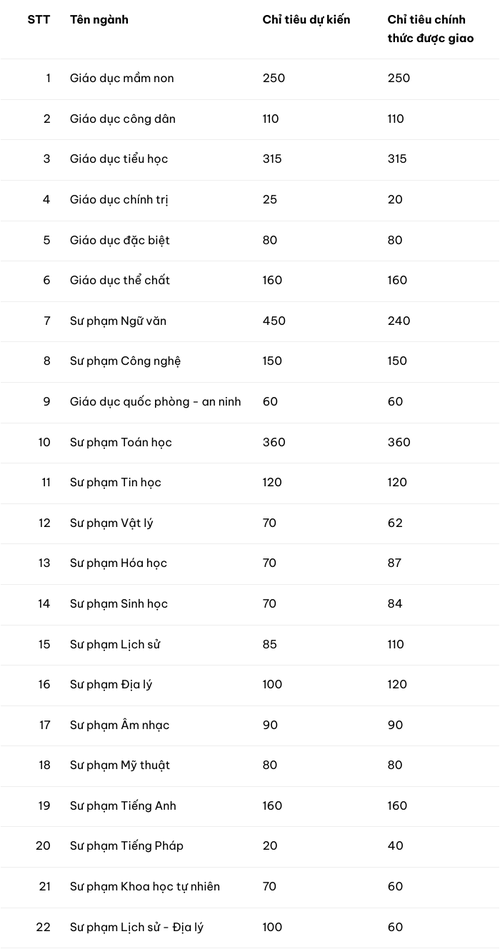Click the 'Sư phạm Lịch sử - Địa lý' cell
500x949 pixels.
141,927
